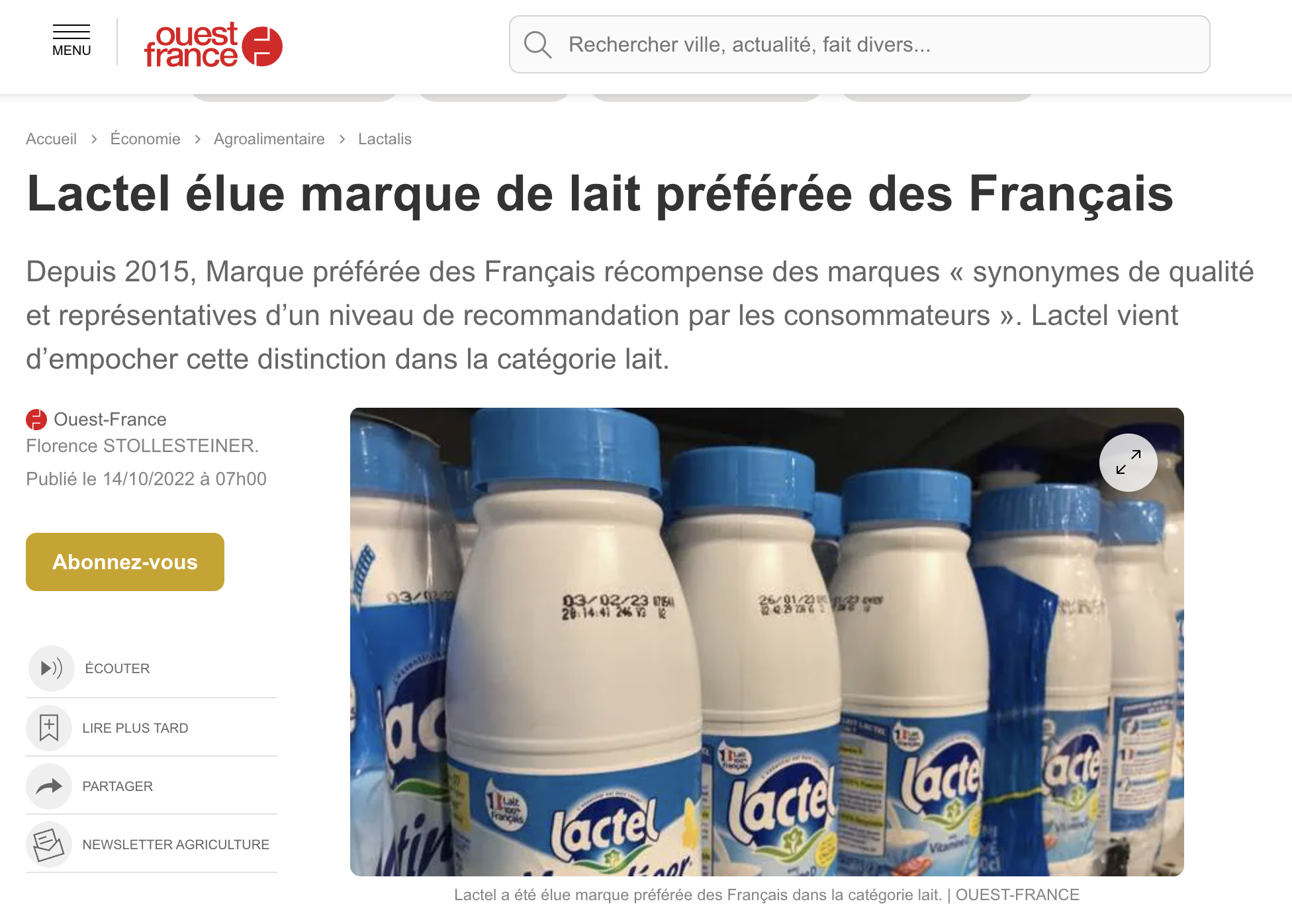The image size is (1292, 924).
Task: Select the LIRE PLUS TARD label
Action: pos(135,728)
